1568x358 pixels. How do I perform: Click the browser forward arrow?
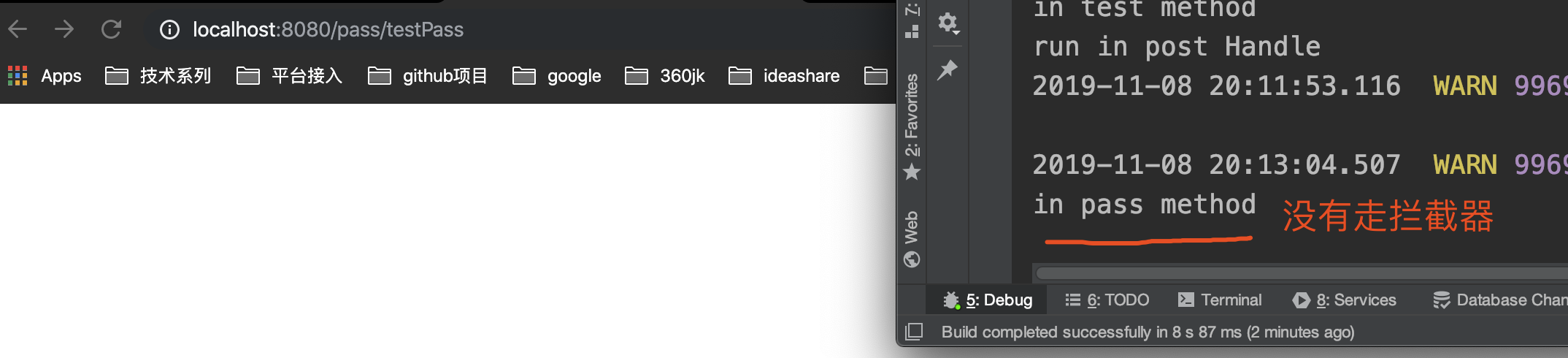(x=64, y=29)
